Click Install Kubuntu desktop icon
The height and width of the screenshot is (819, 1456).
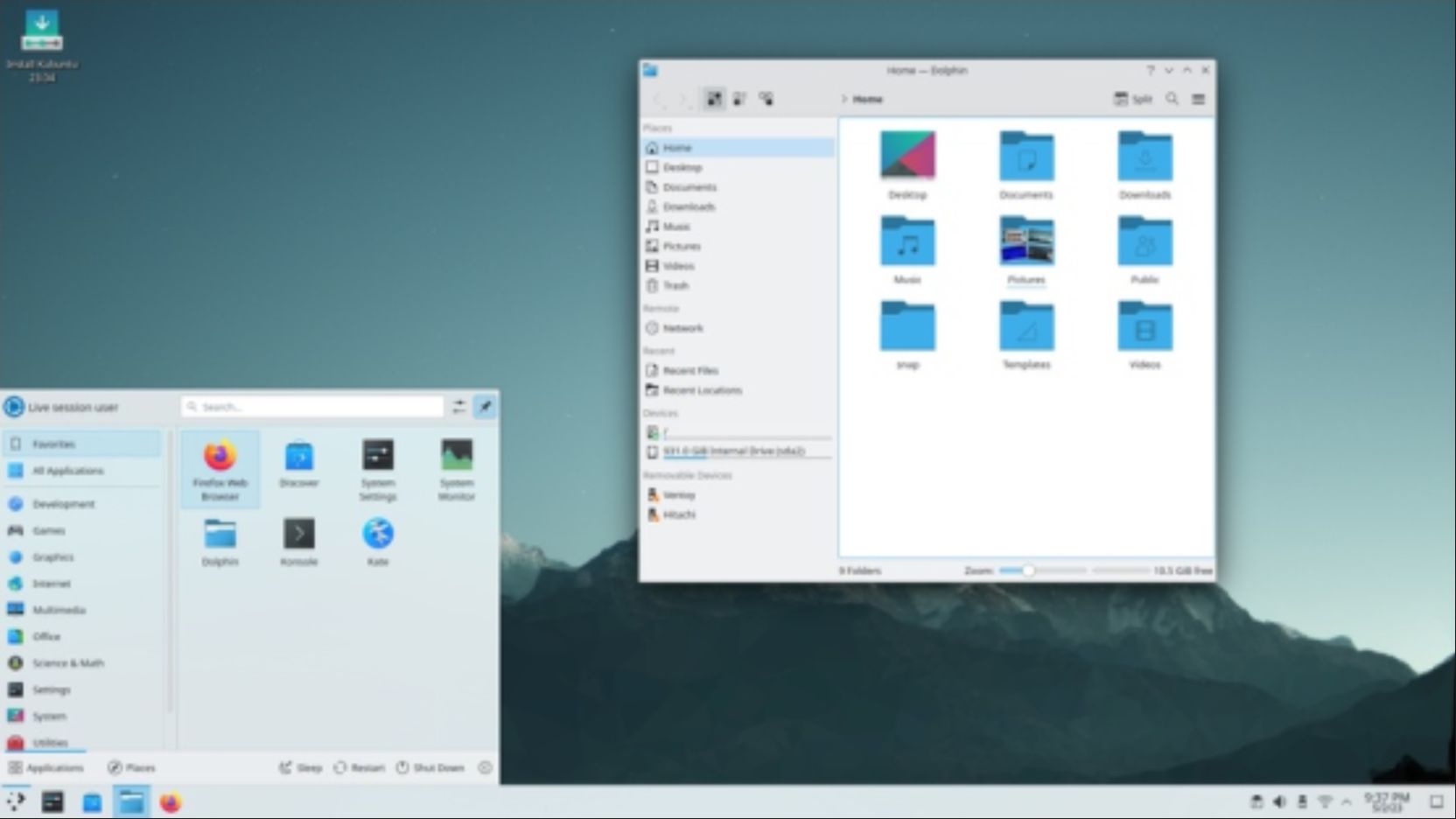(41, 45)
